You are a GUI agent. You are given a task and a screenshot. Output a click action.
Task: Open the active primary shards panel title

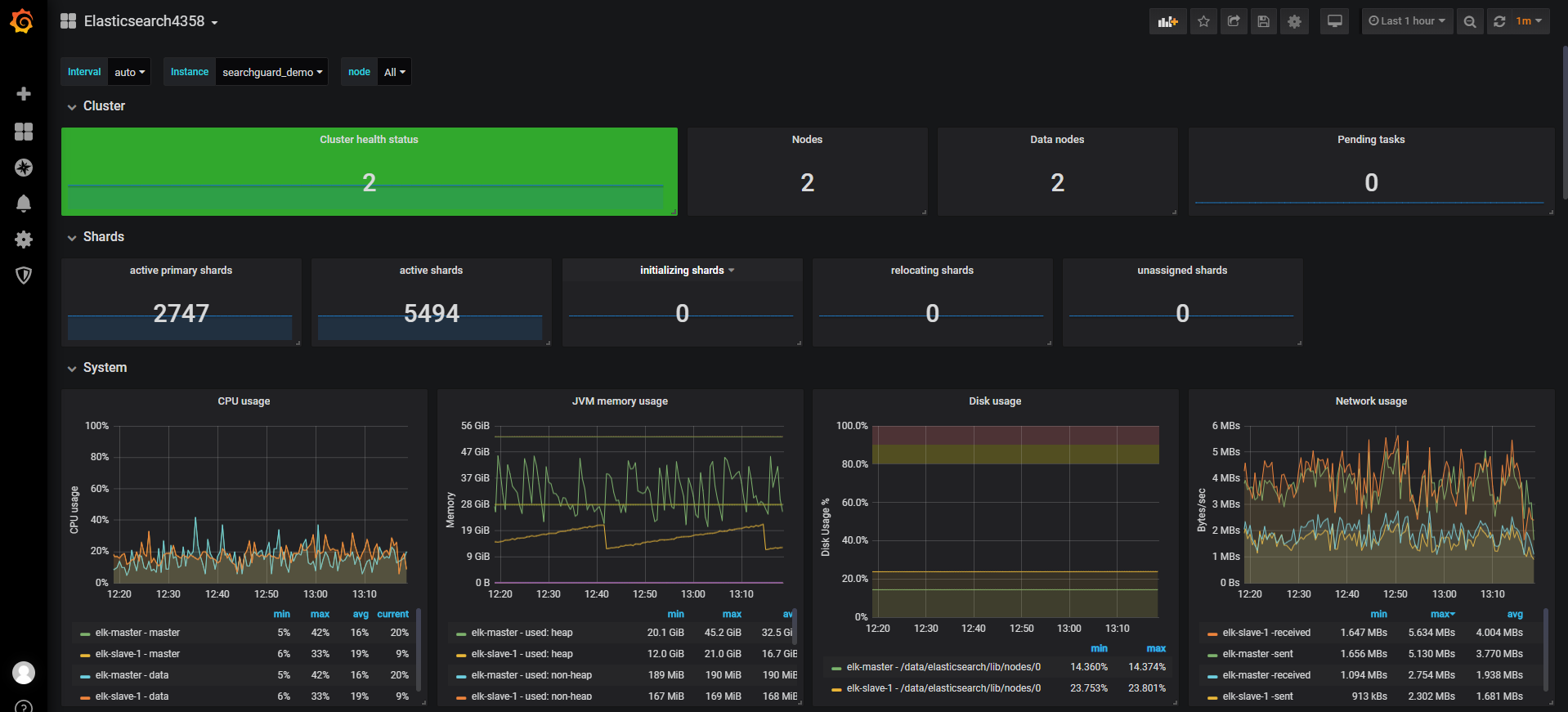181,271
